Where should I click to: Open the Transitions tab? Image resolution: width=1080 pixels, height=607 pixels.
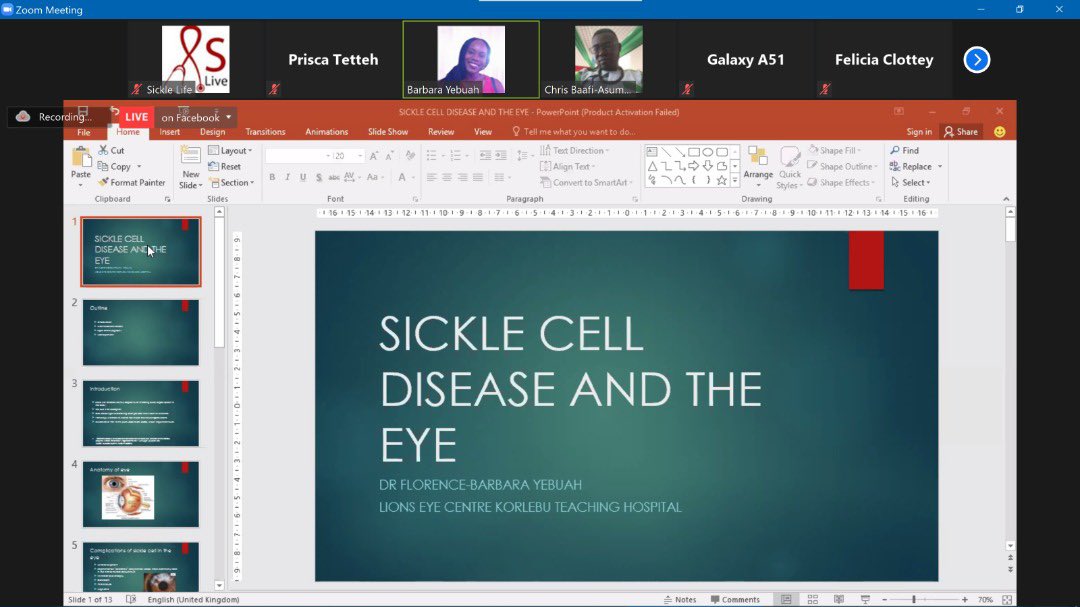pos(265,132)
